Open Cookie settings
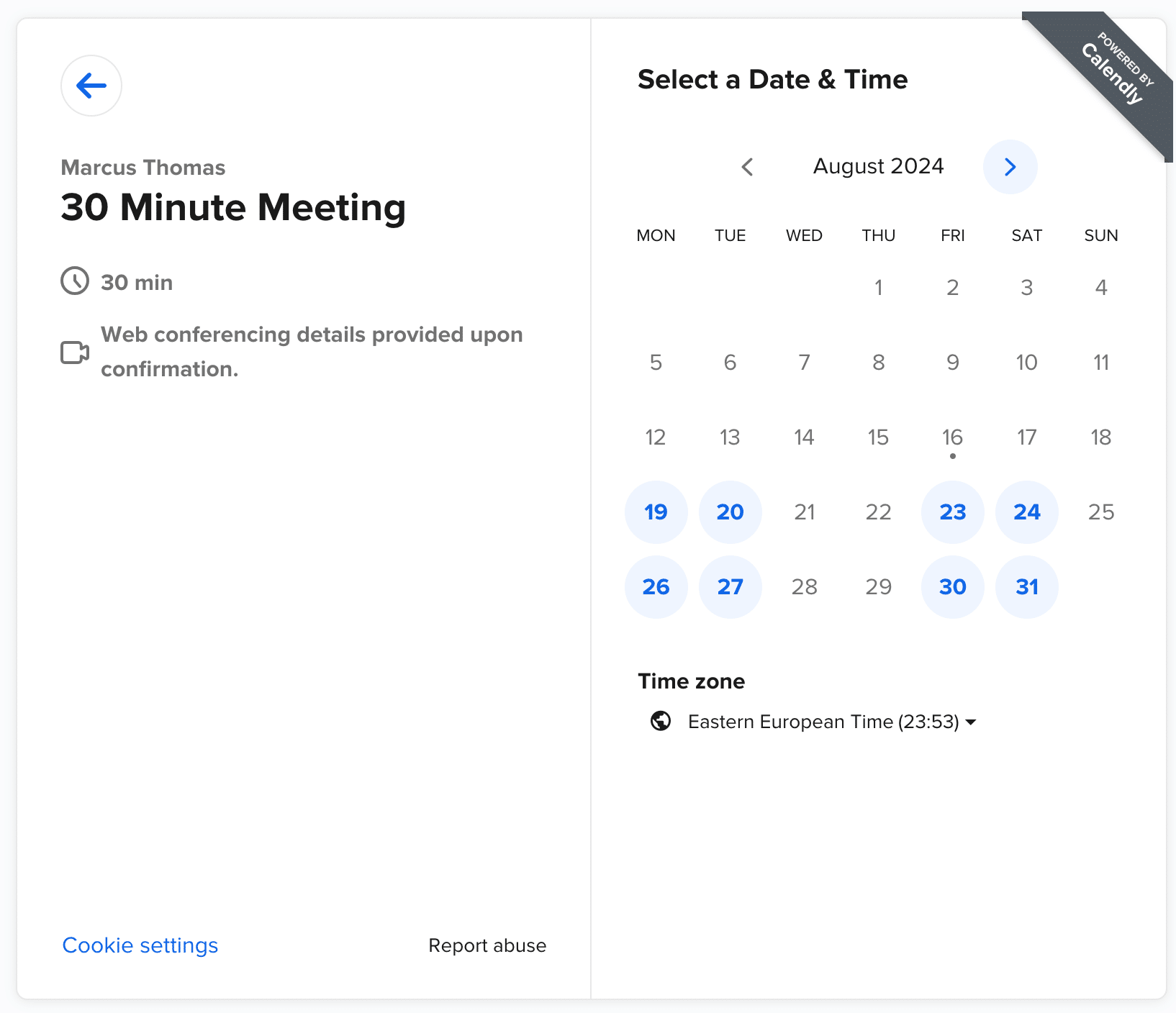This screenshot has height=1013, width=1176. 140,945
